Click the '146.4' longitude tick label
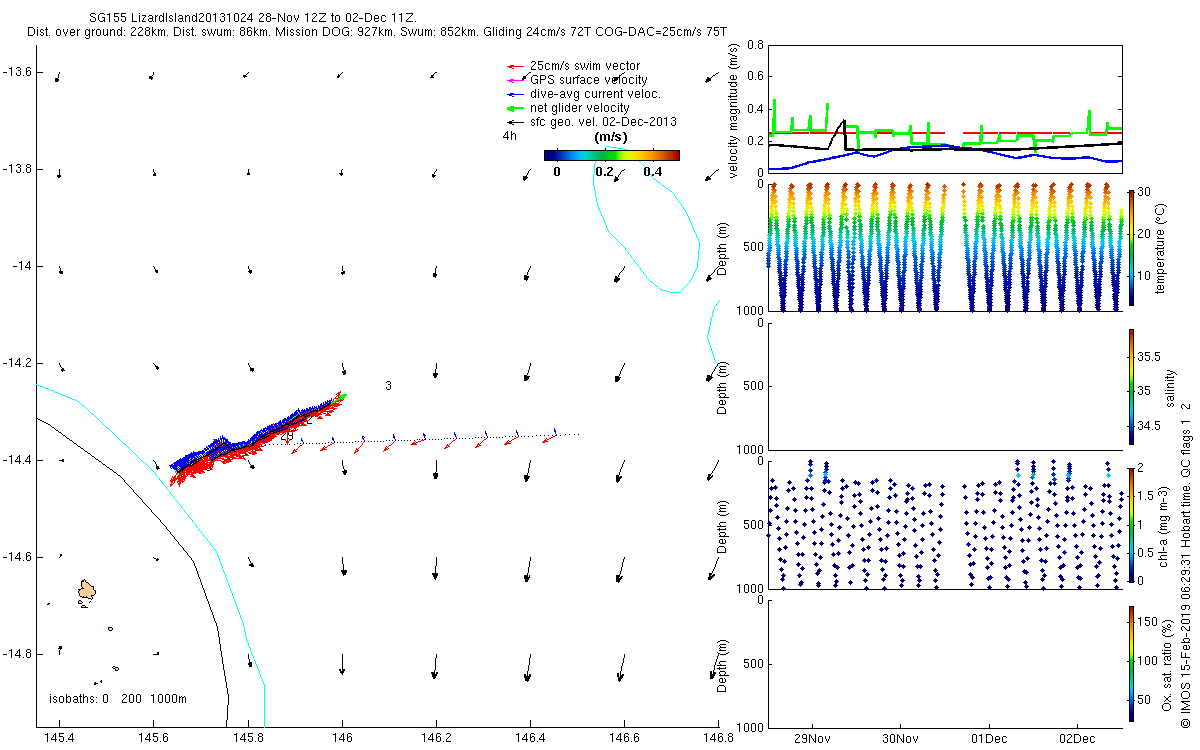 [530, 737]
